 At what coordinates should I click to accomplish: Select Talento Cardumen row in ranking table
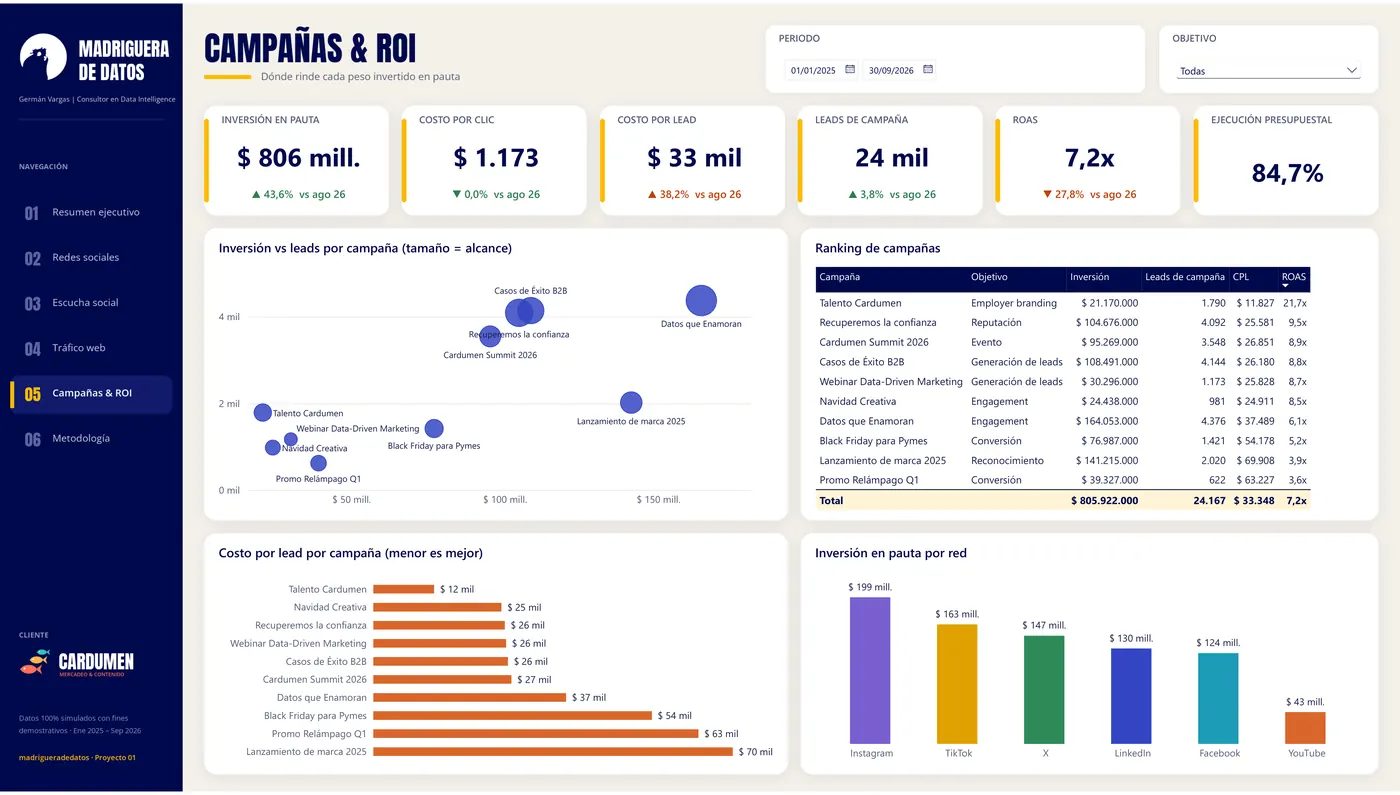click(1063, 302)
